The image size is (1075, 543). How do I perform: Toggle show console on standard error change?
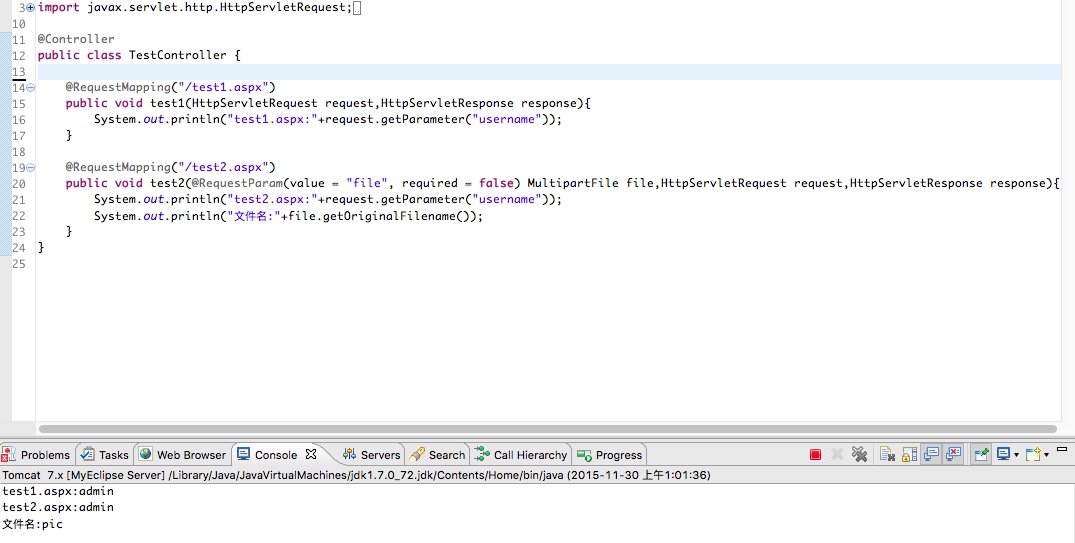pos(953,455)
